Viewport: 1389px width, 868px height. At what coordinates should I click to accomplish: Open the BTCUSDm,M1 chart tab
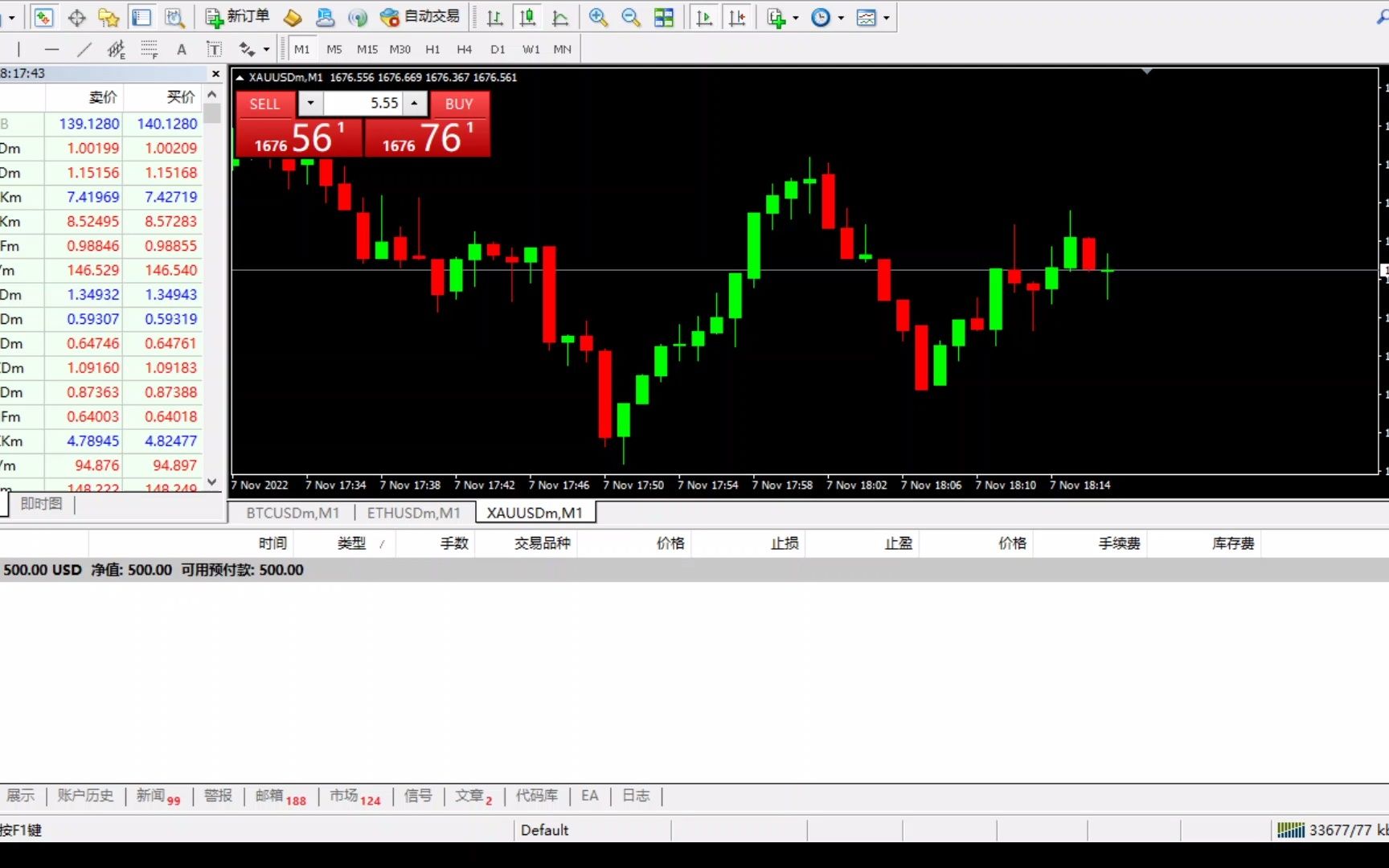pos(293,513)
